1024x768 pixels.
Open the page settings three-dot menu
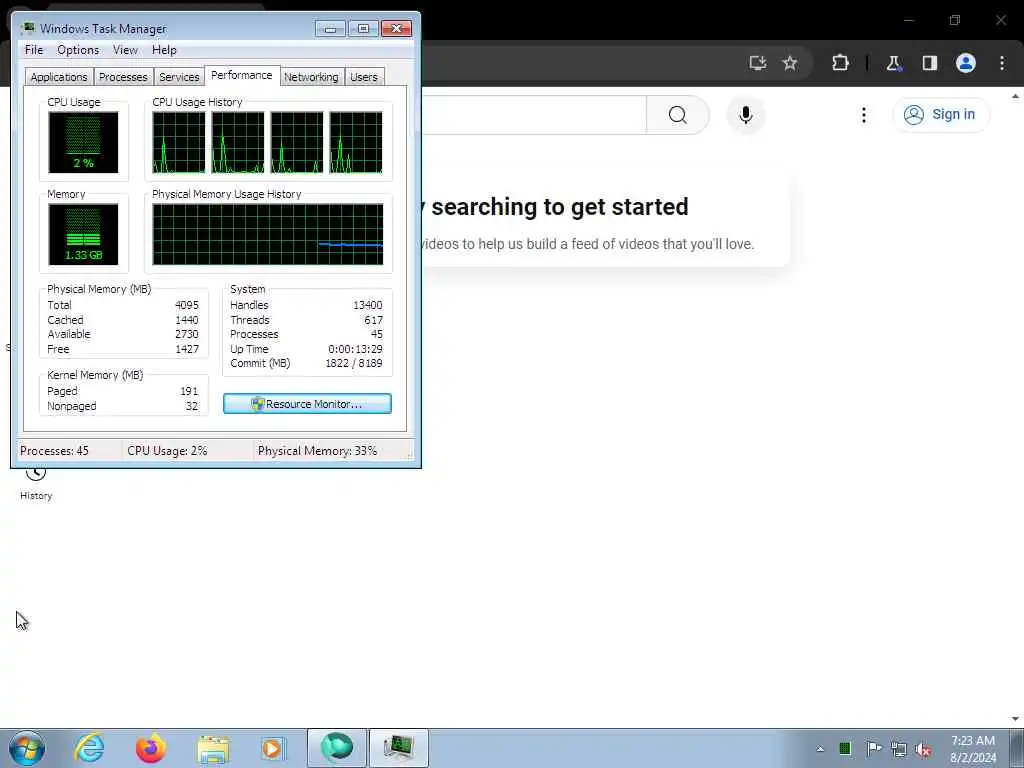pos(863,115)
